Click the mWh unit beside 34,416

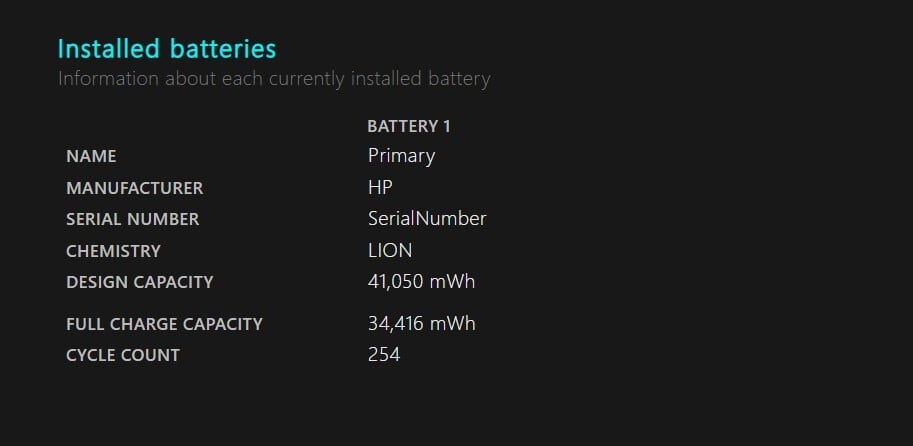point(452,323)
